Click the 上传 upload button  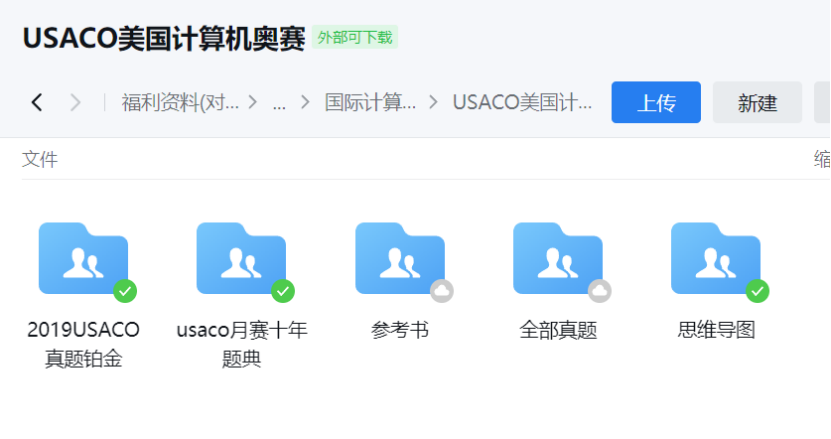(656, 102)
